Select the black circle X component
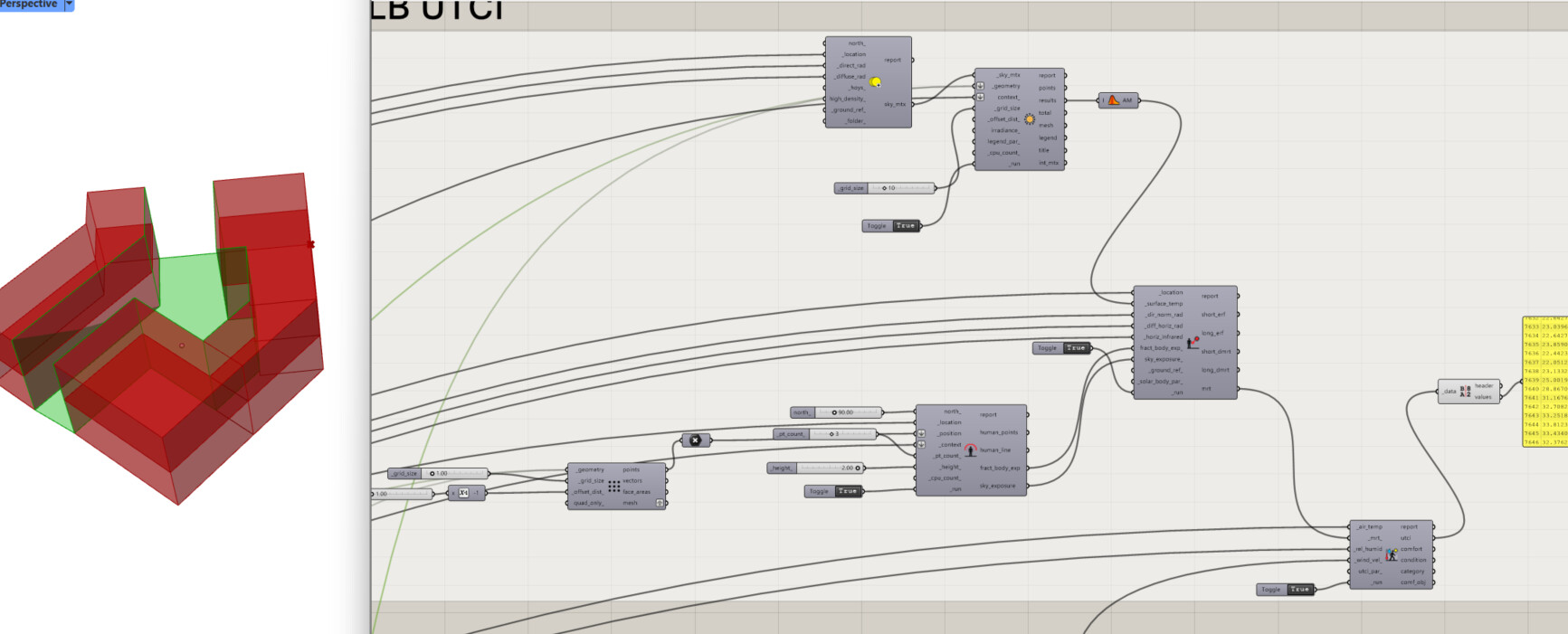The height and width of the screenshot is (634, 1568). tap(695, 440)
